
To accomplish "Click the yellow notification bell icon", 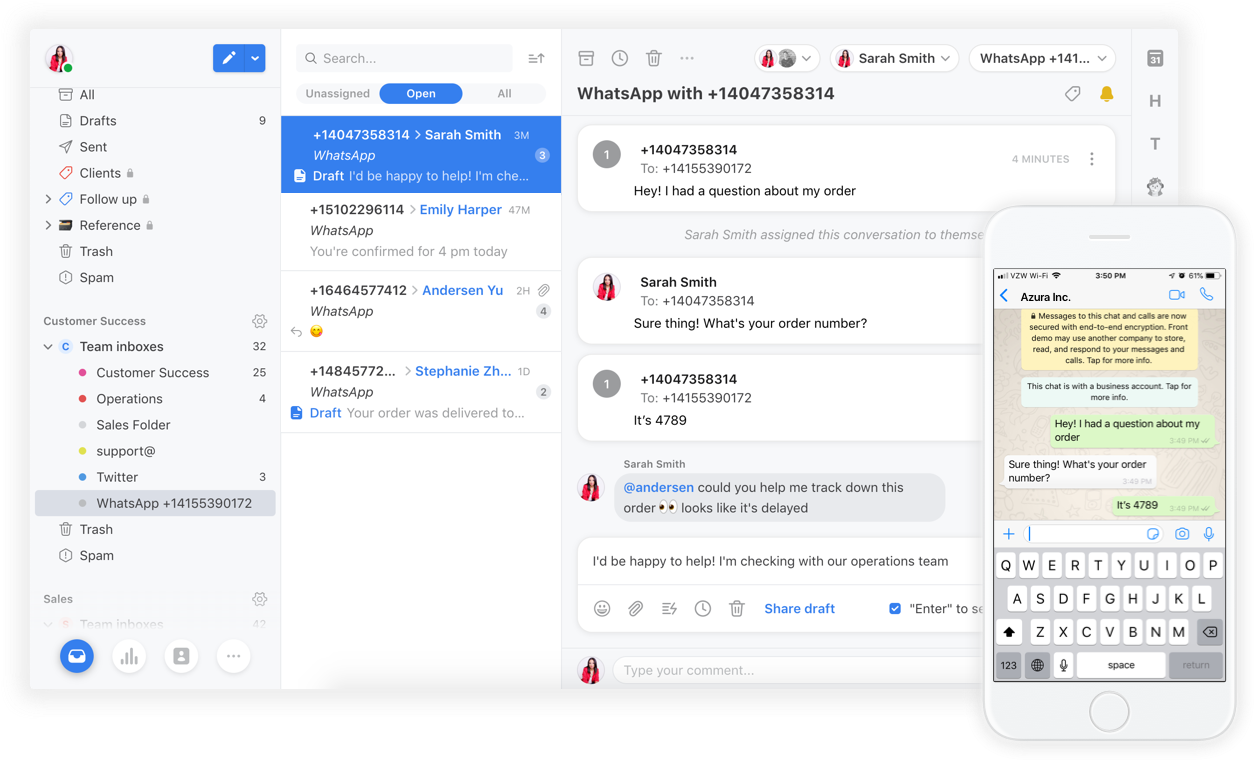I will [1106, 94].
